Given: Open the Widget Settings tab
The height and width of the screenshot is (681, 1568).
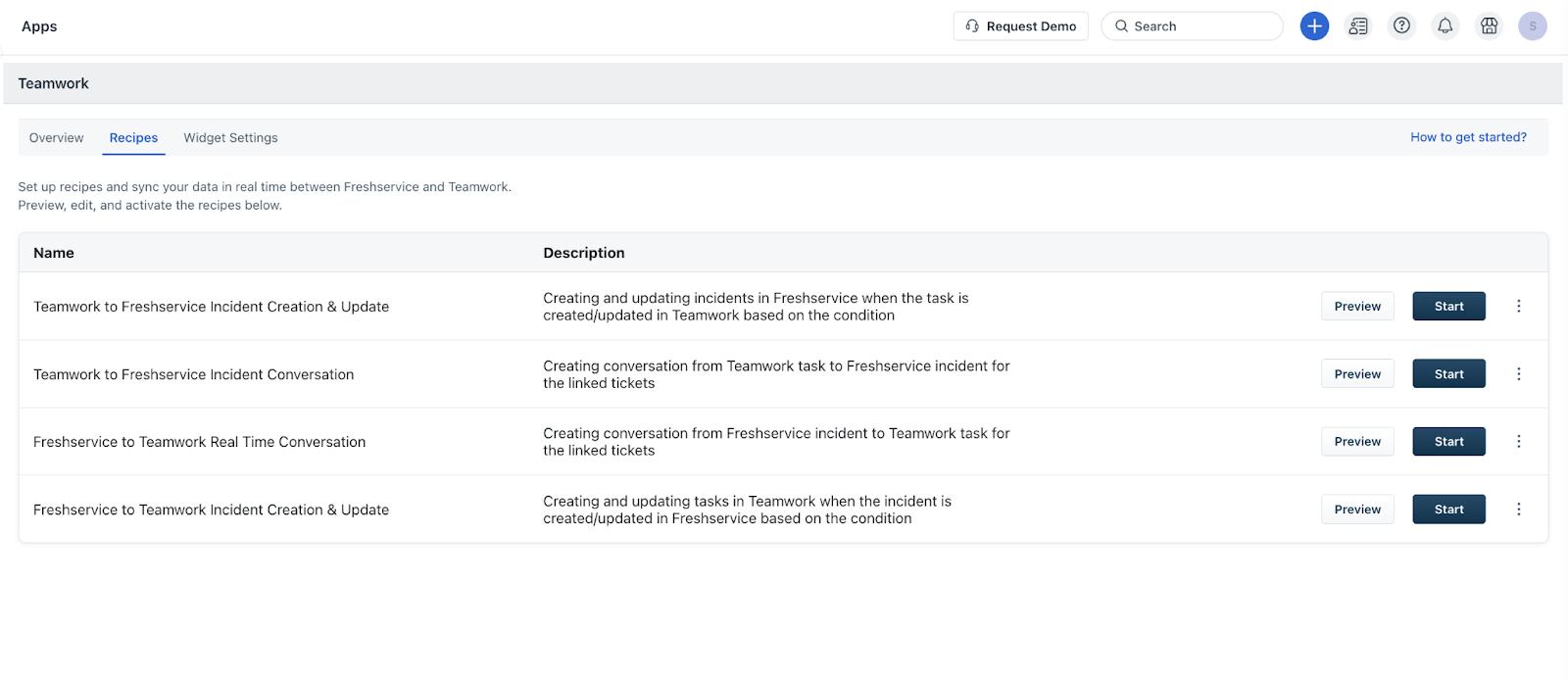Looking at the screenshot, I should (230, 138).
